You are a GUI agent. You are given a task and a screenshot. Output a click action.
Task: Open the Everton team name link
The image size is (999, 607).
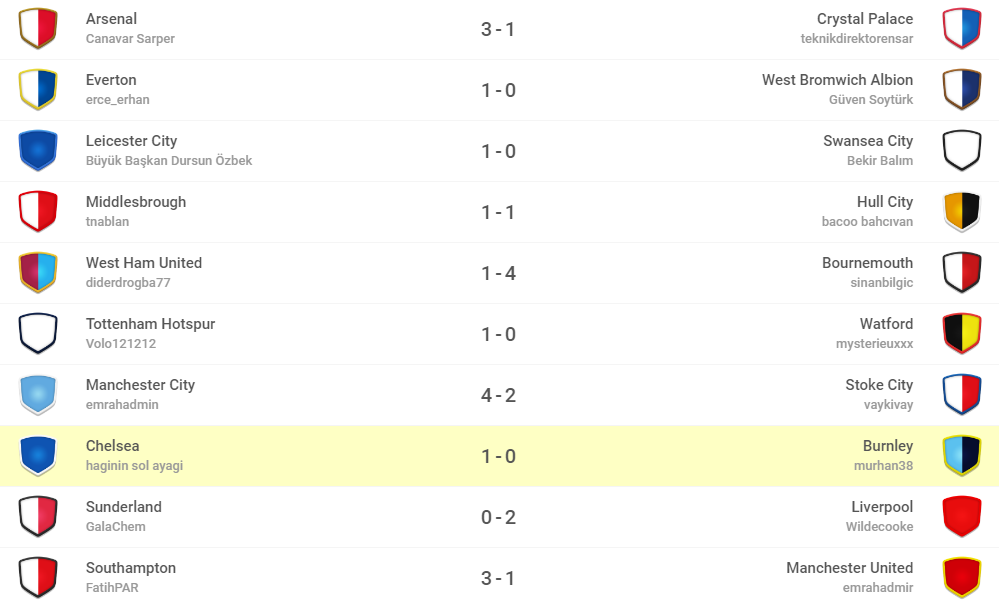click(x=111, y=80)
